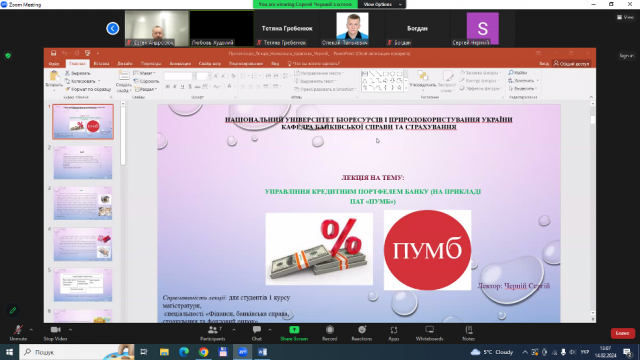640x360 pixels.
Task: Expand the arrow next to Participants
Action: point(233,329)
